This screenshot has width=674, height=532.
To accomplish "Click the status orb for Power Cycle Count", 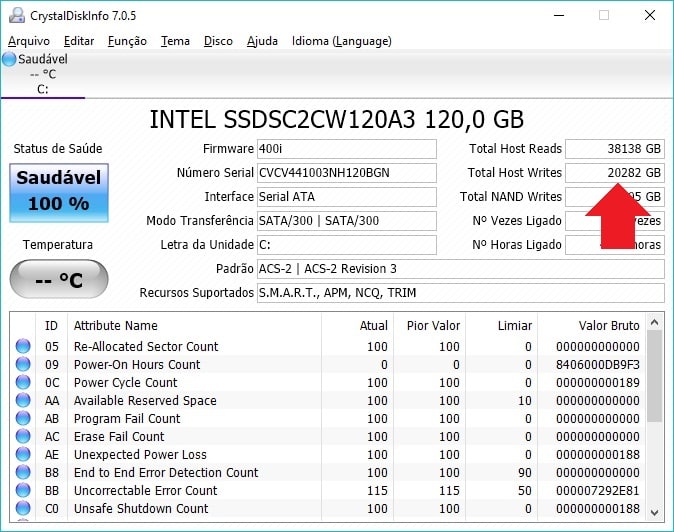I will pyautogui.click(x=23, y=382).
